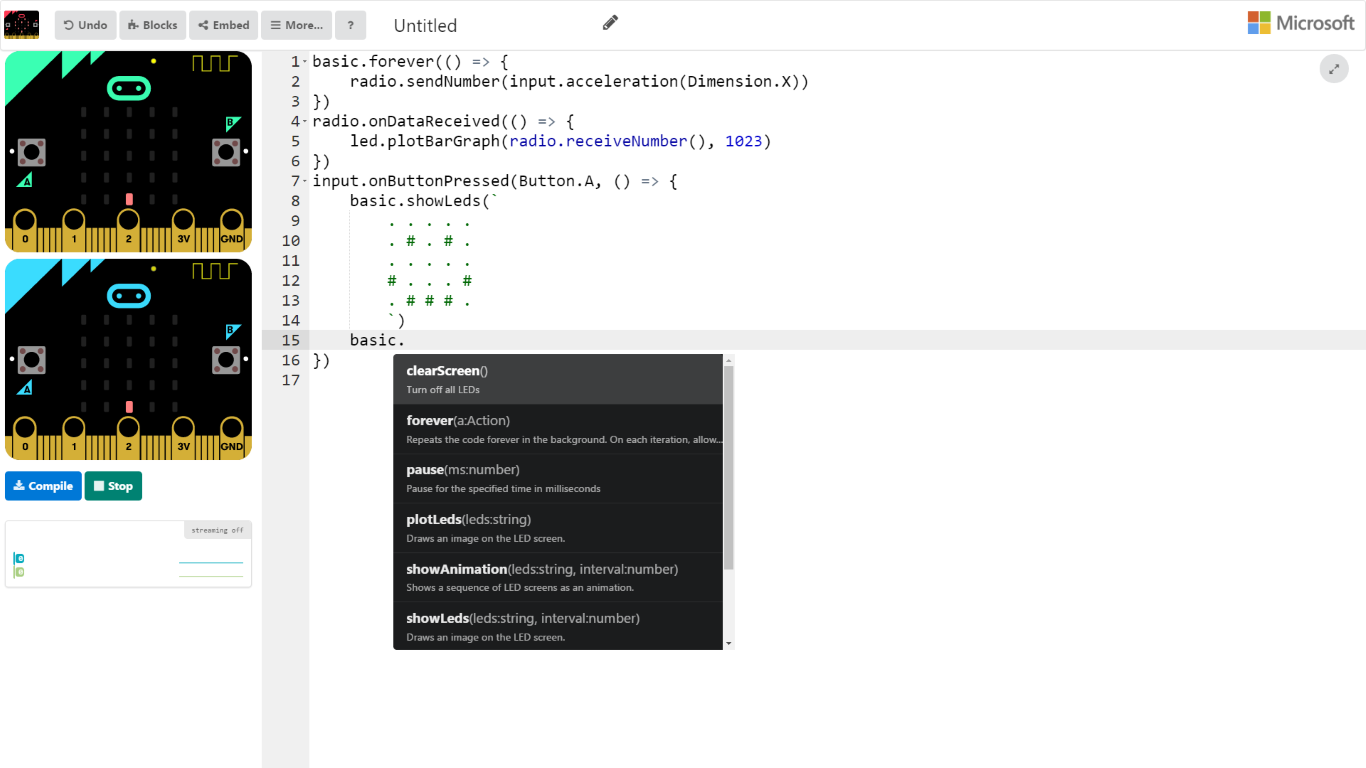Collapse code fold on line 4

(305, 122)
